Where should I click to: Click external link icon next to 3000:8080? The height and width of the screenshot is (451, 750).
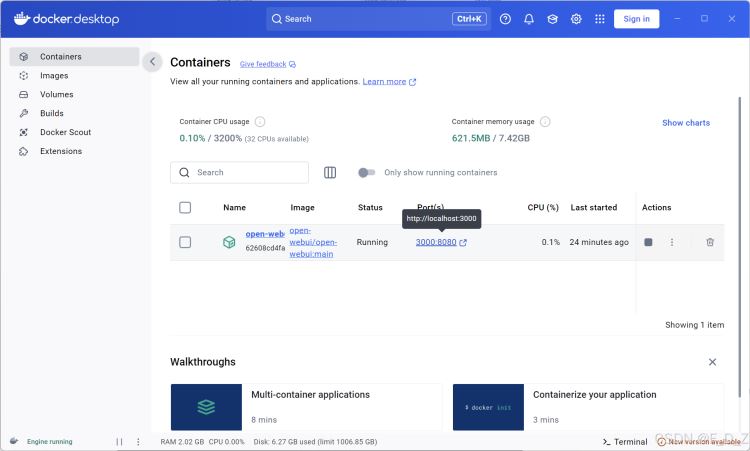463,242
